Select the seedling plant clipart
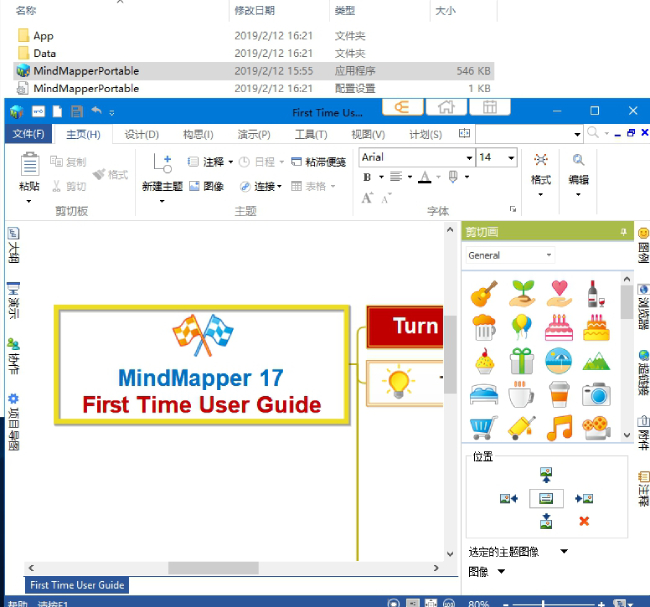The height and width of the screenshot is (607, 650). (522, 294)
